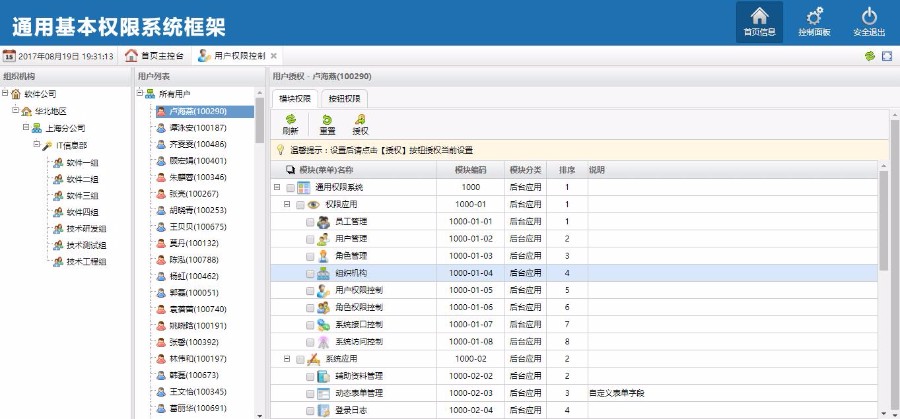
Task: Click the 辅助资料管理 module icon
Action: (323, 377)
